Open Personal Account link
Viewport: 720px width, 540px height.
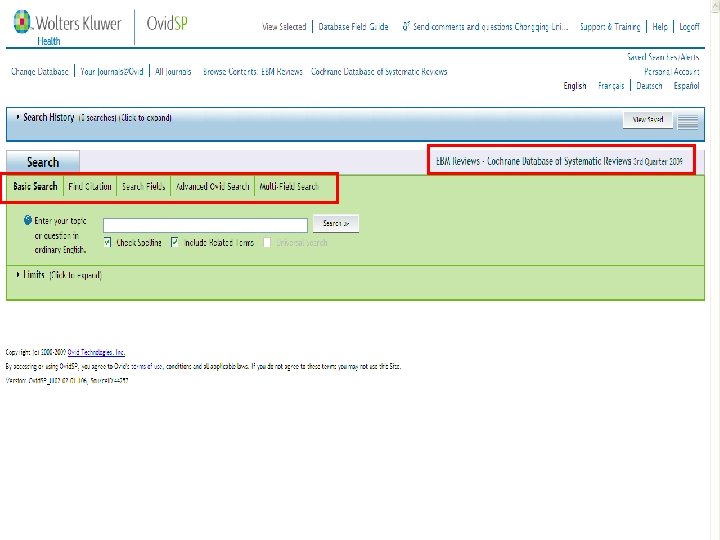click(672, 72)
